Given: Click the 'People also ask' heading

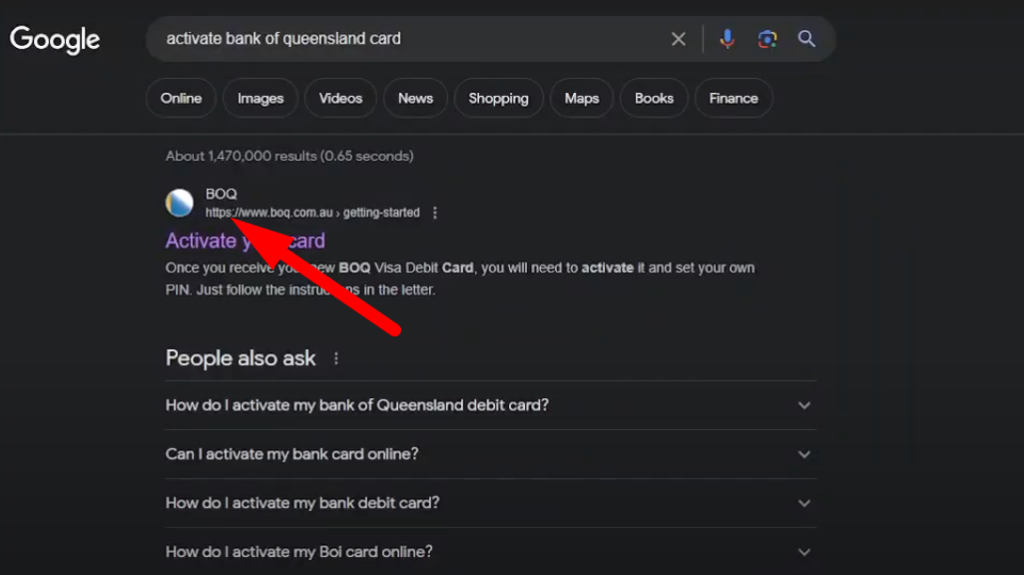Looking at the screenshot, I should click(240, 358).
